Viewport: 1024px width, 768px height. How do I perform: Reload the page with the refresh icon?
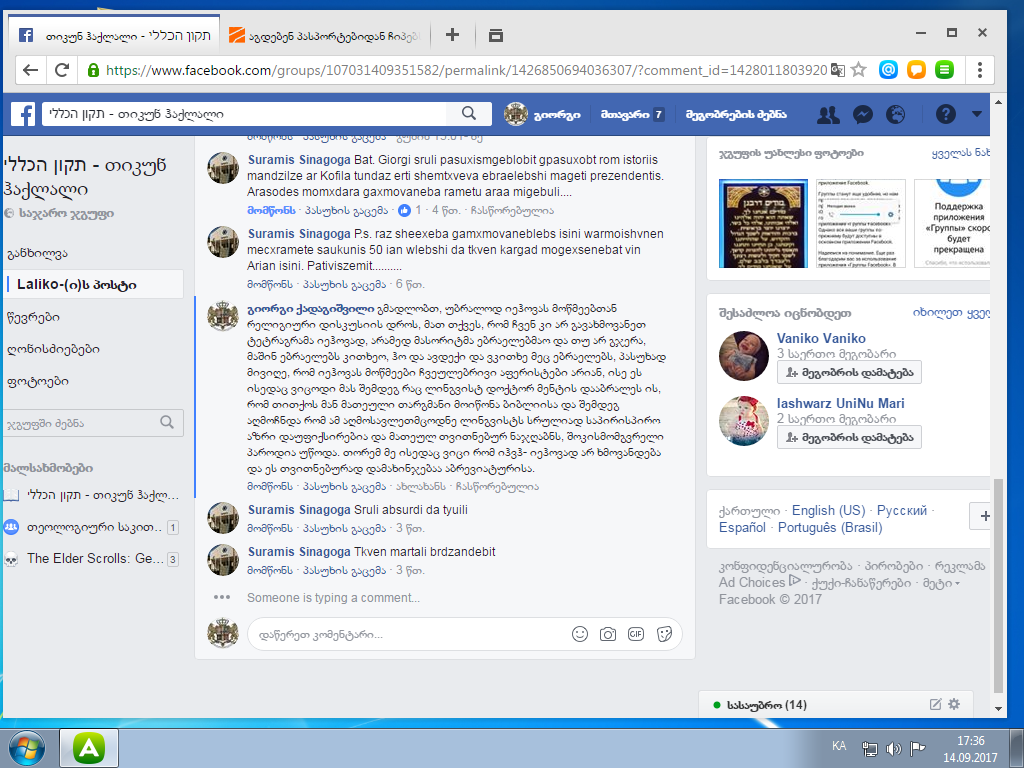click(x=62, y=70)
